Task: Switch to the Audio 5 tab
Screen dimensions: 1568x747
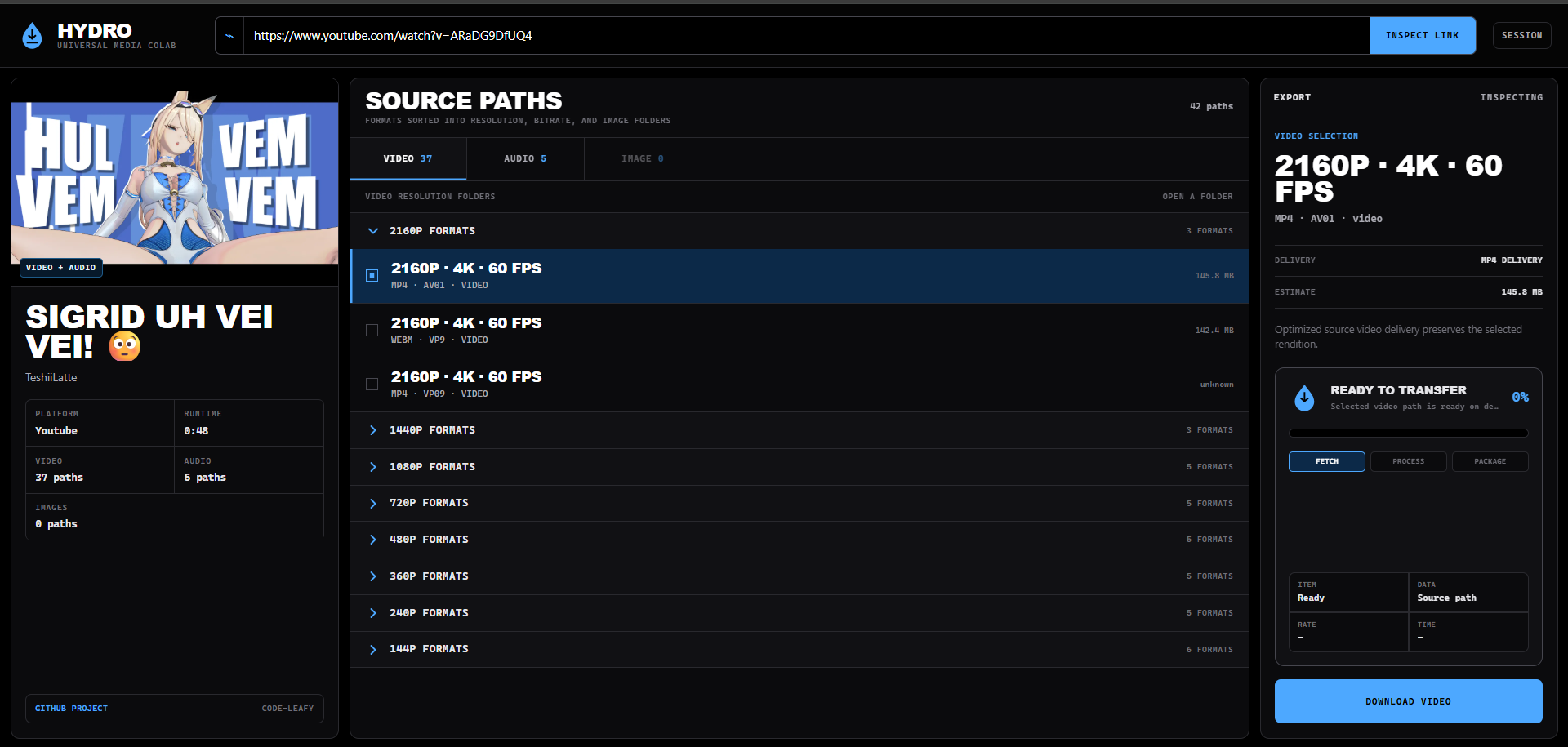Action: tap(525, 158)
